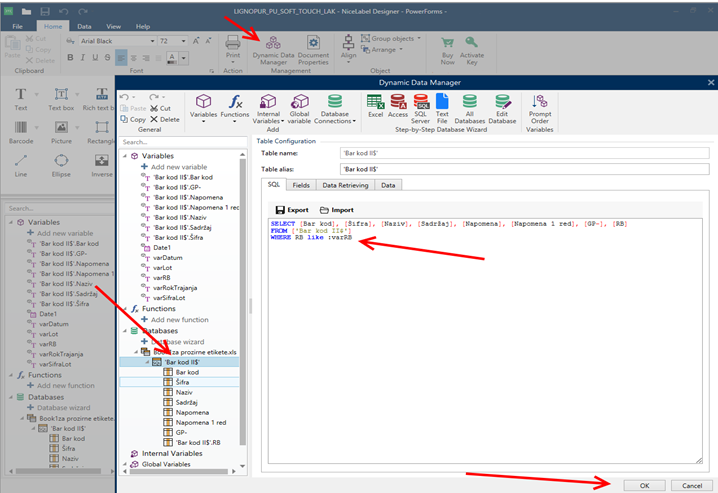The image size is (718, 493).
Task: Open the font color dropdown arrow
Action: (184, 58)
